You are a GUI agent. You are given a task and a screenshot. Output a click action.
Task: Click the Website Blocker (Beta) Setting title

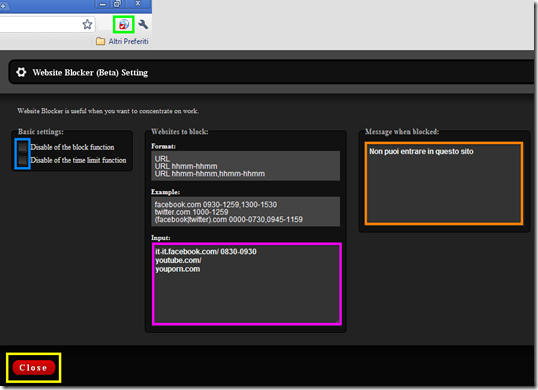tap(90, 73)
